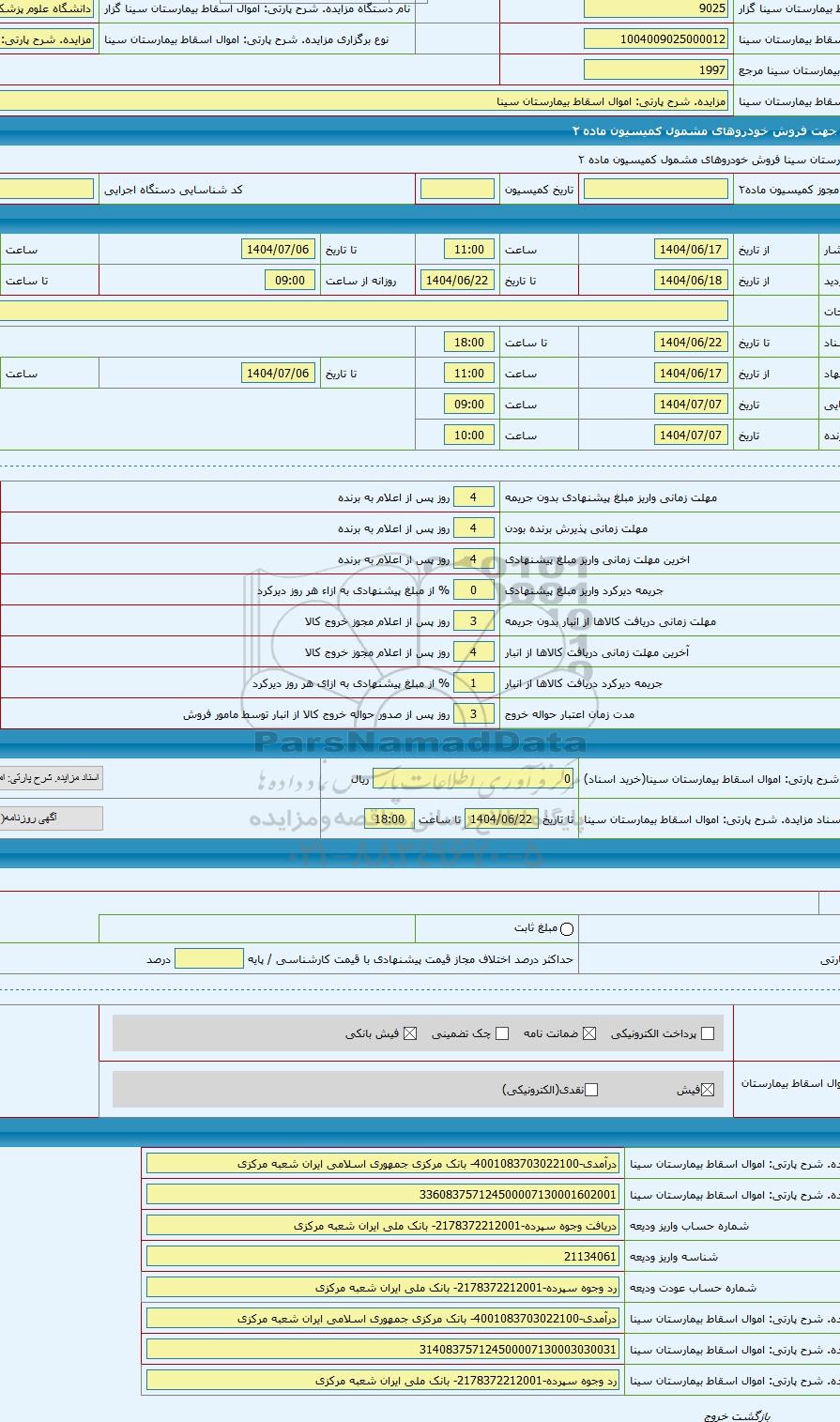Open the اسناد مزایده documents button
The height and width of the screenshot is (1422, 840).
(x=52, y=778)
